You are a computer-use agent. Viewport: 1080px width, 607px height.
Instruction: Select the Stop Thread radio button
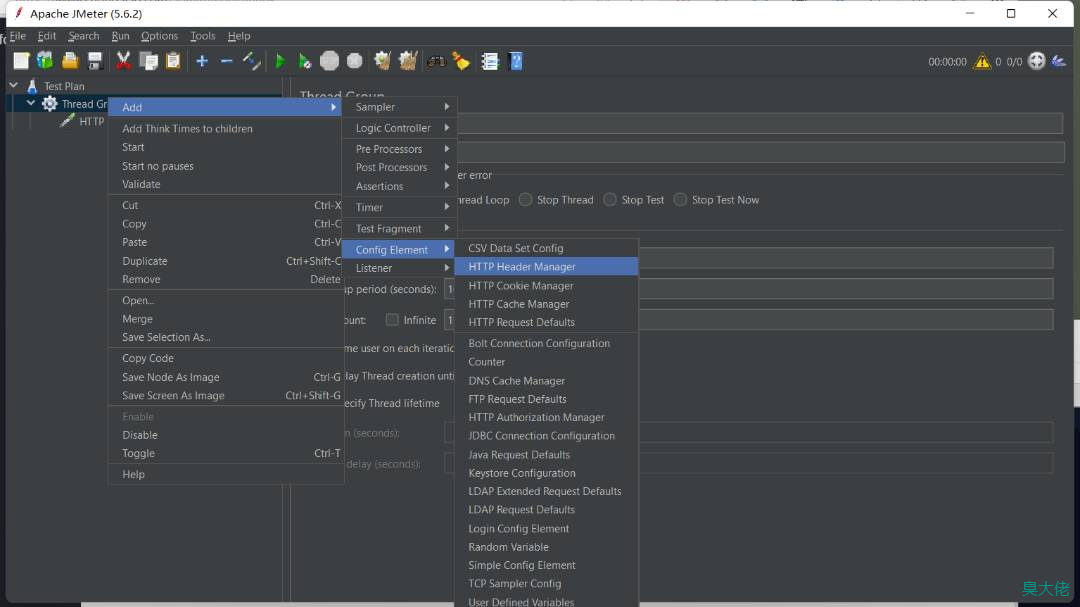click(526, 200)
